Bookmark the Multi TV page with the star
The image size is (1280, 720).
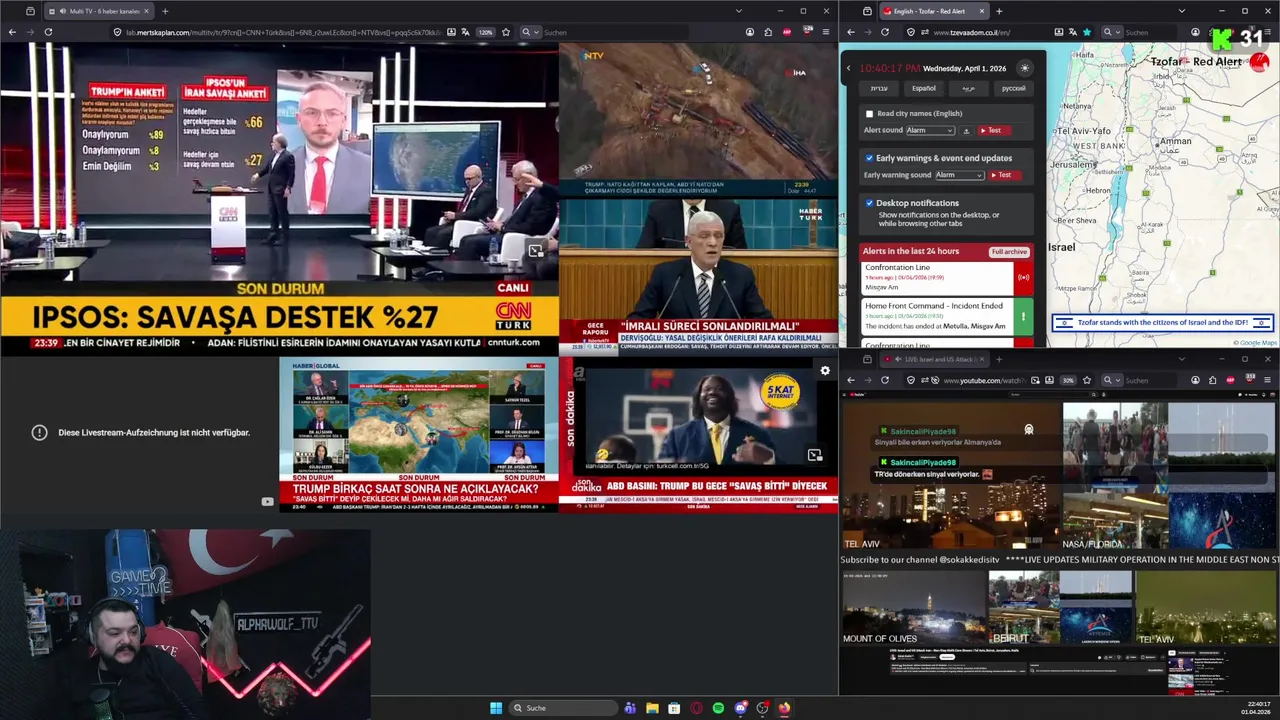coord(505,32)
